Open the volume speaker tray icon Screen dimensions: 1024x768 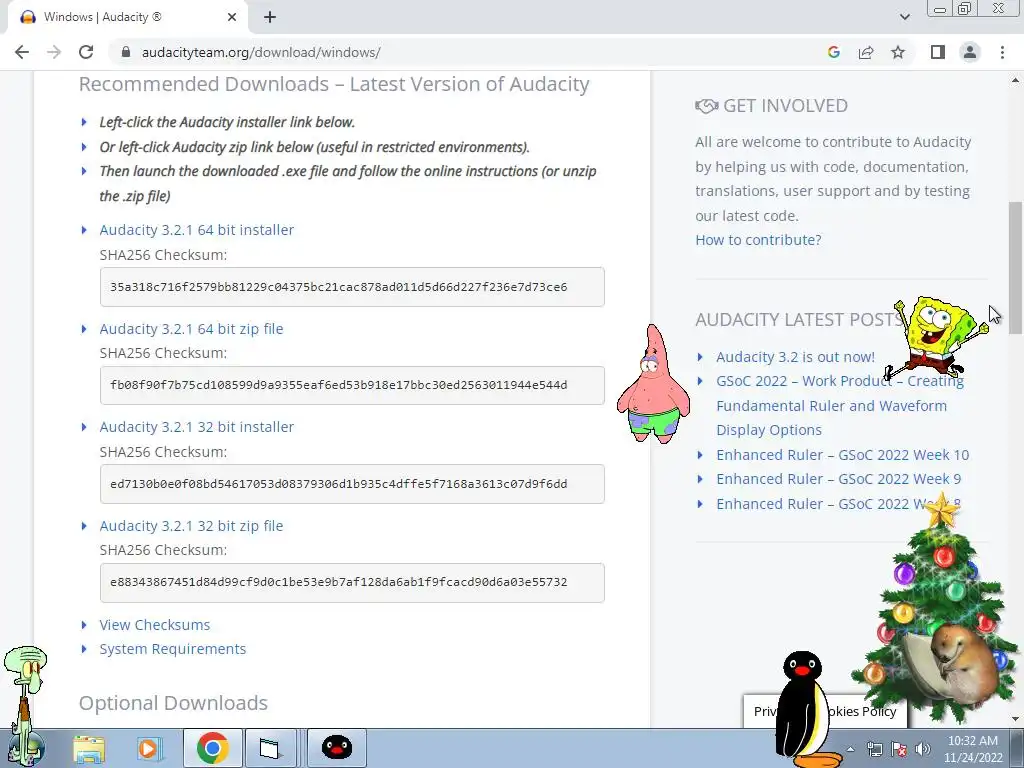pos(923,749)
